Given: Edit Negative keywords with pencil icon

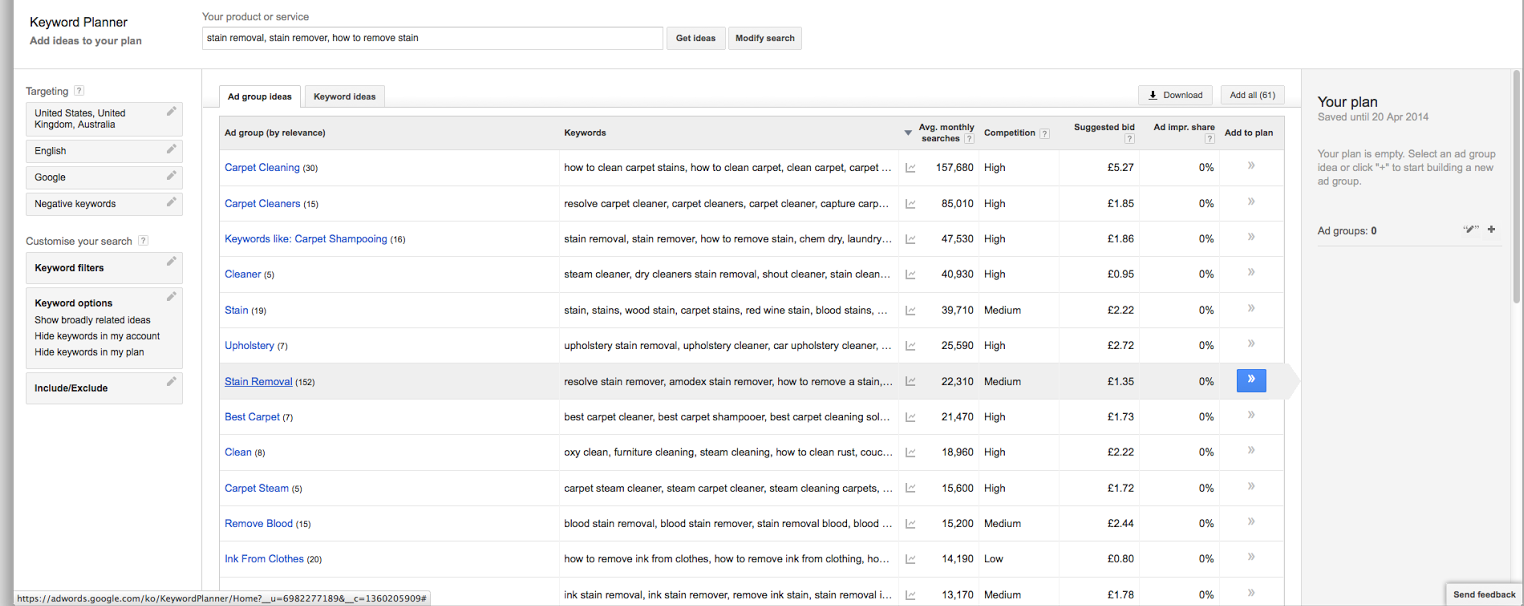Looking at the screenshot, I should click(172, 201).
